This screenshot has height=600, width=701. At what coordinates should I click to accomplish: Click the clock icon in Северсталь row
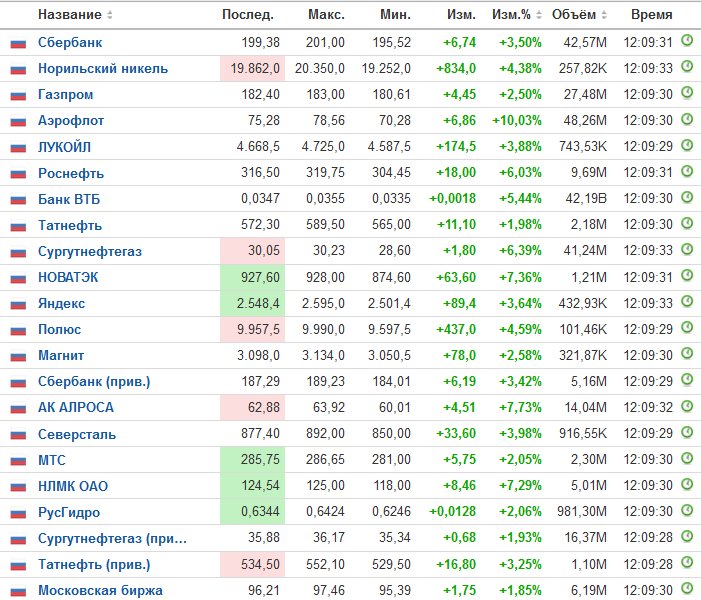coord(687,432)
